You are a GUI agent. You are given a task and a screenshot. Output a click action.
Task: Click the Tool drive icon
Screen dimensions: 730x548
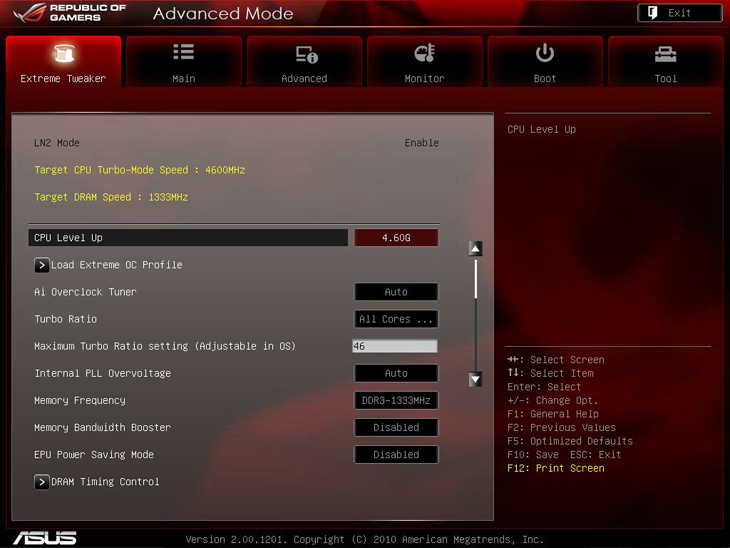tap(665, 54)
